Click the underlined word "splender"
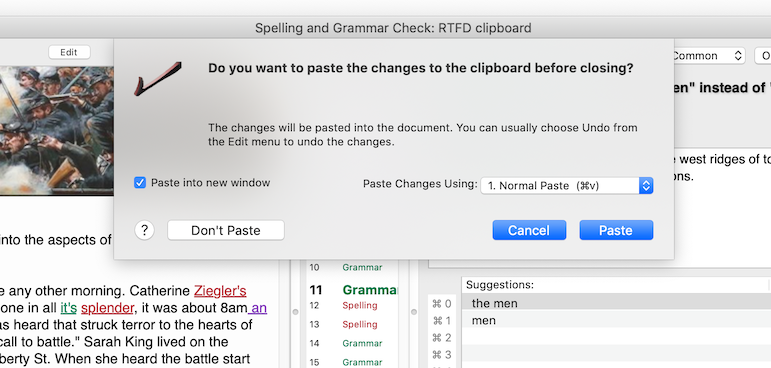Image resolution: width=771 pixels, height=368 pixels. pos(107,308)
